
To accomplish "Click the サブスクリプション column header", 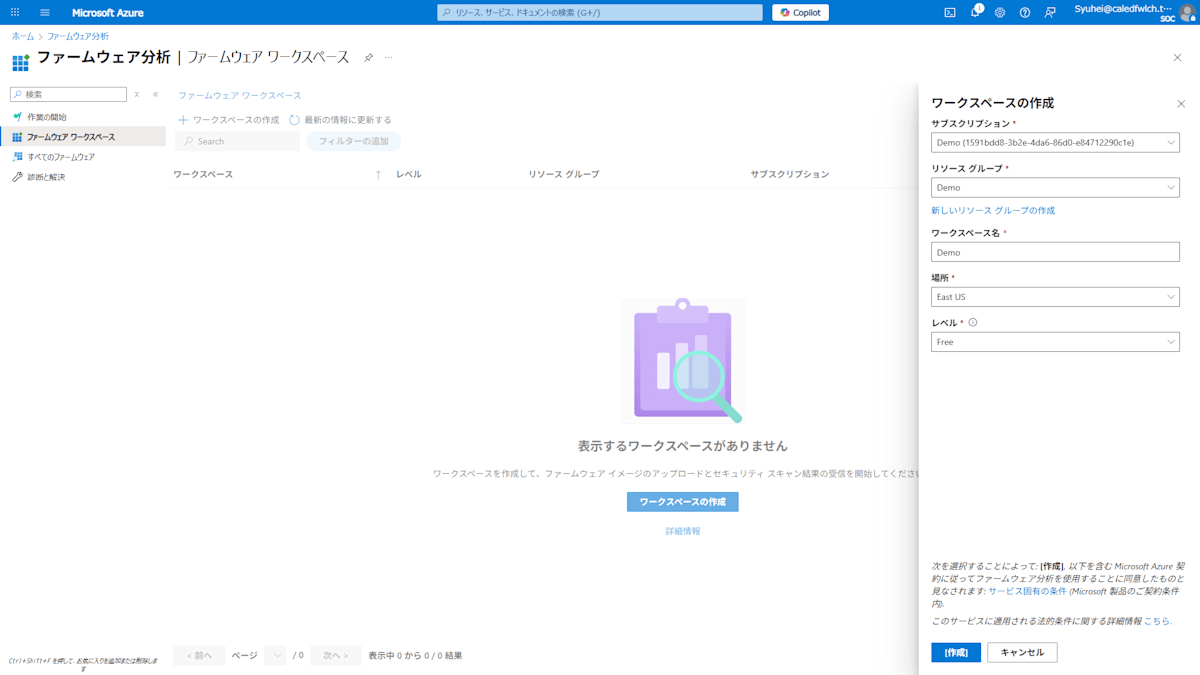I will (x=790, y=175).
